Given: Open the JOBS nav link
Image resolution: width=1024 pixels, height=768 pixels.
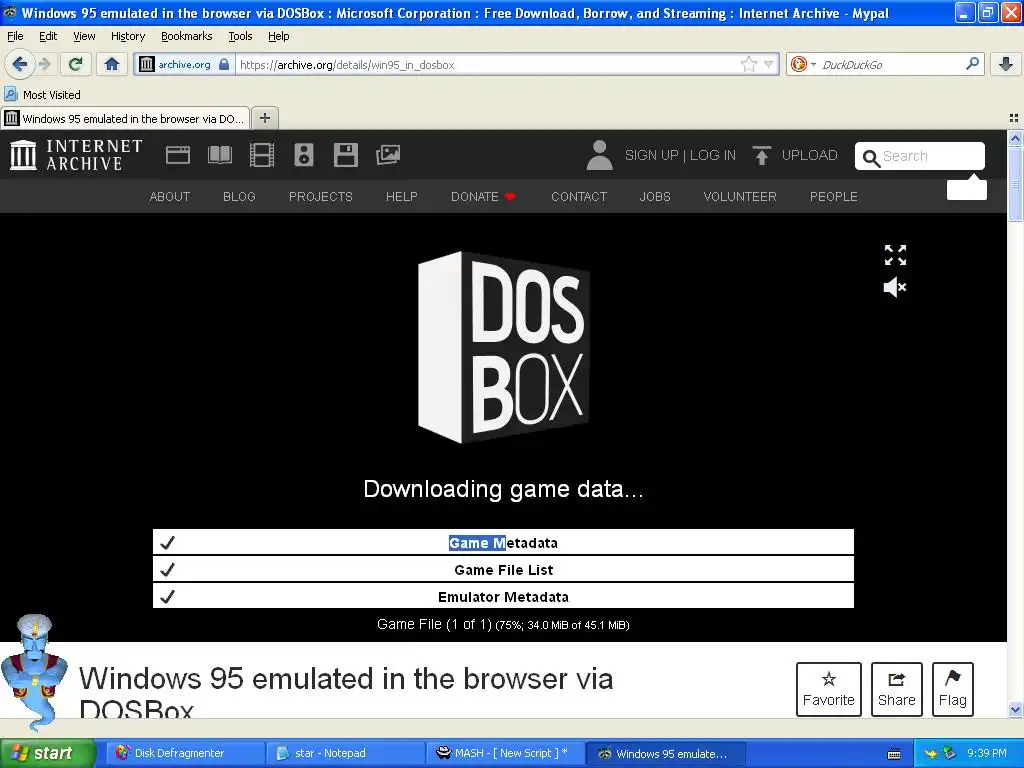Looking at the screenshot, I should (x=655, y=197).
